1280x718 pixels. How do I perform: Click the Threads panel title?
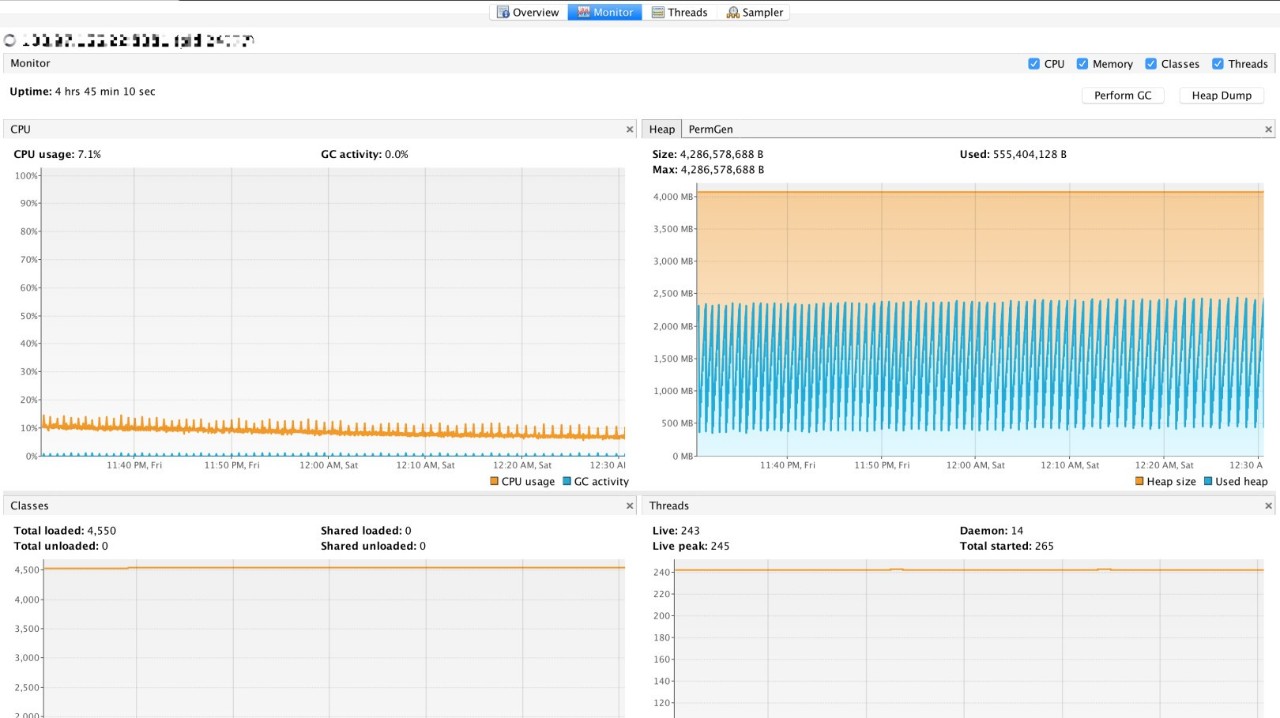[669, 506]
